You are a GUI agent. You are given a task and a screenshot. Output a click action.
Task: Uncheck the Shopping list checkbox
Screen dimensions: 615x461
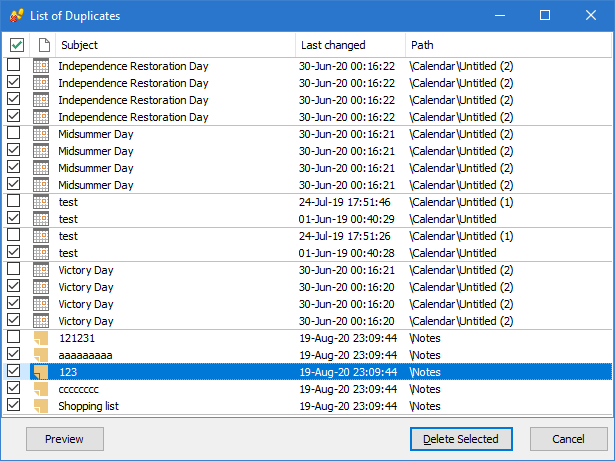click(x=14, y=406)
